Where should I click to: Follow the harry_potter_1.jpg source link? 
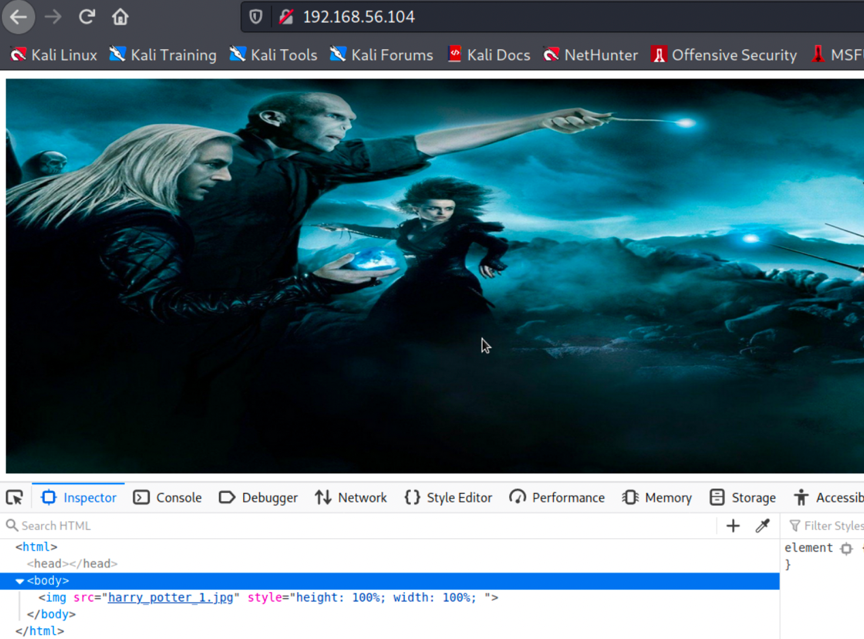170,597
